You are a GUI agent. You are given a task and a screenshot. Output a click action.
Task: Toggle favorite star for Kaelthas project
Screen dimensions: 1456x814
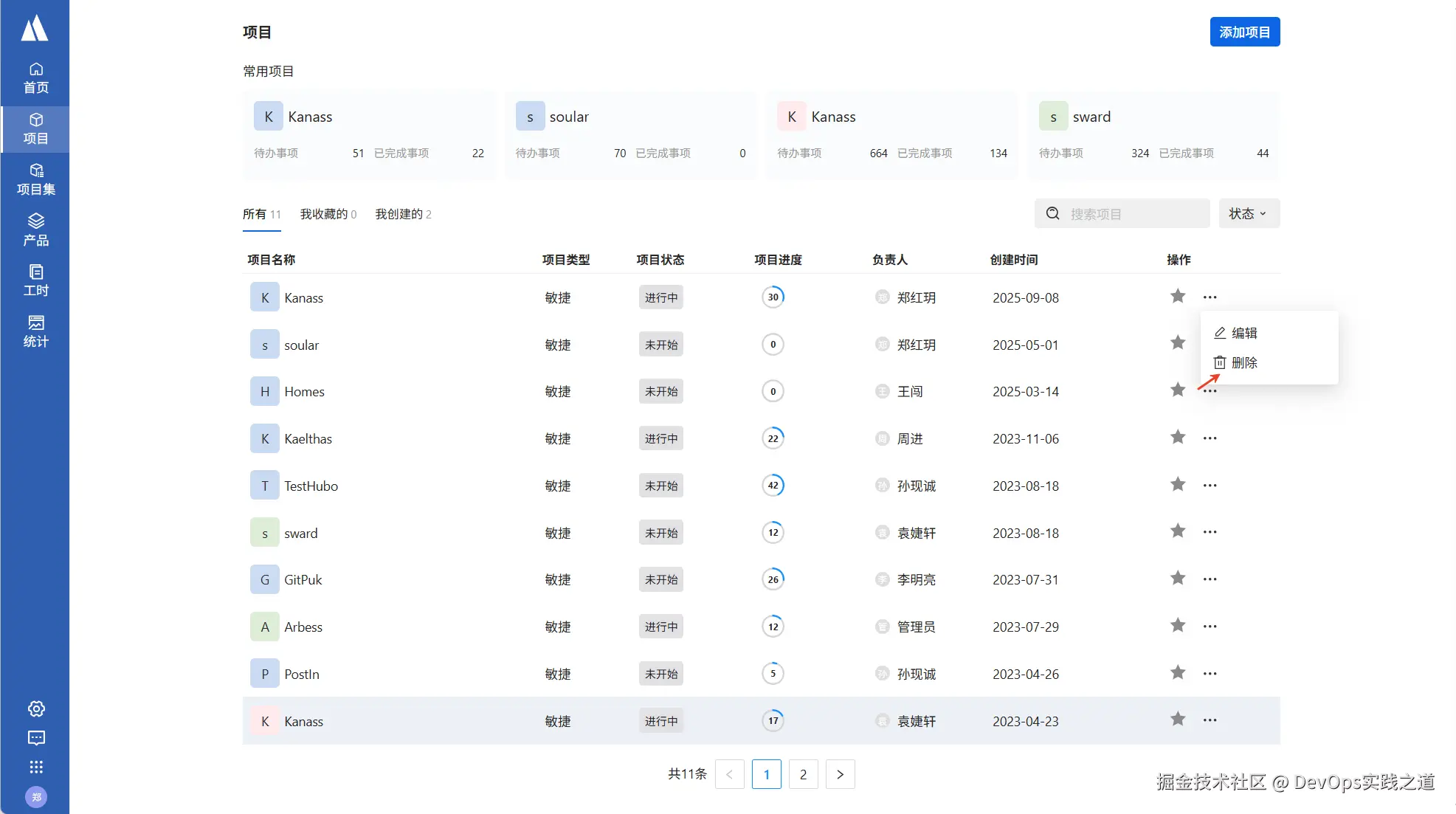(1177, 438)
